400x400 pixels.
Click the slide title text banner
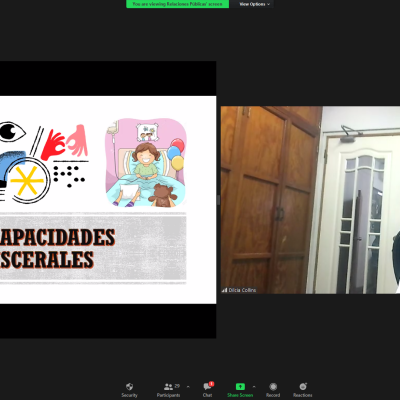tap(93, 248)
